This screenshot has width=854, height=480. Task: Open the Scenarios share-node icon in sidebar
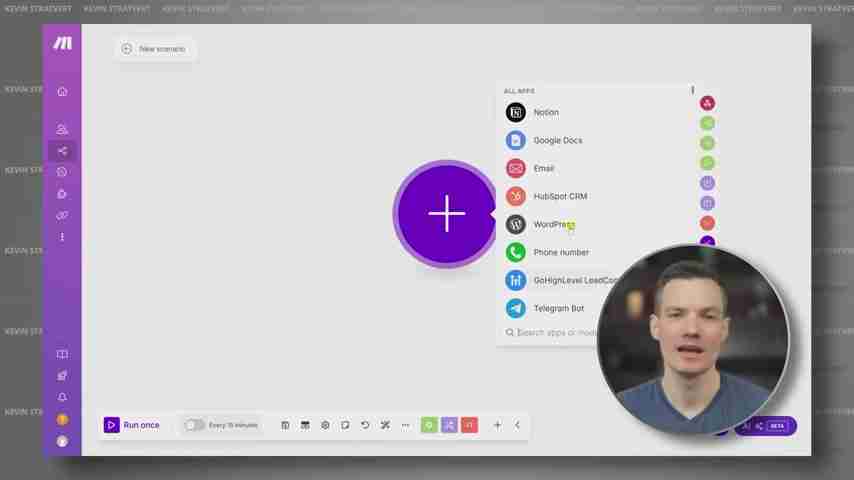(x=62, y=151)
